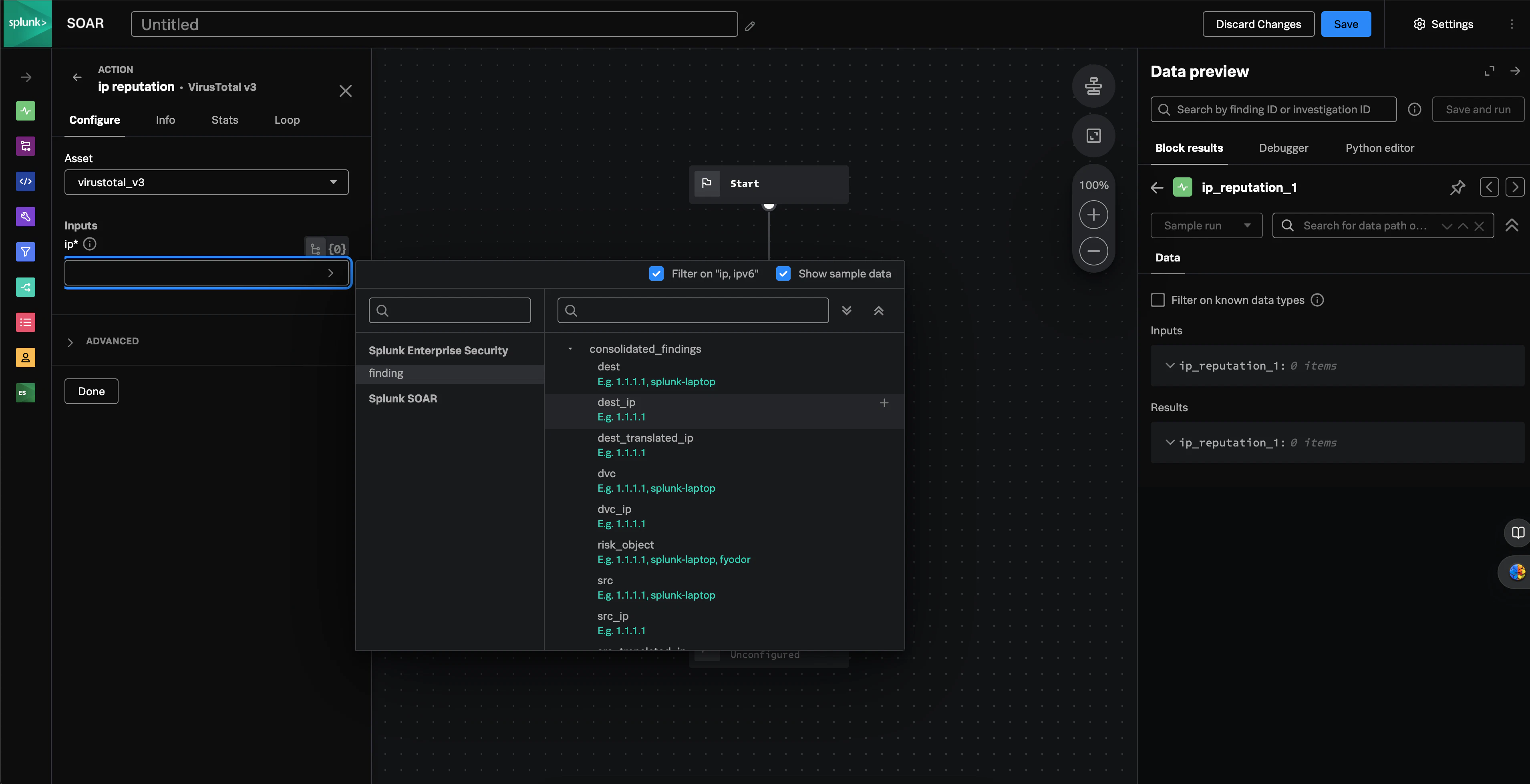Click the auto-arrange blocks canvas button

click(x=1093, y=86)
